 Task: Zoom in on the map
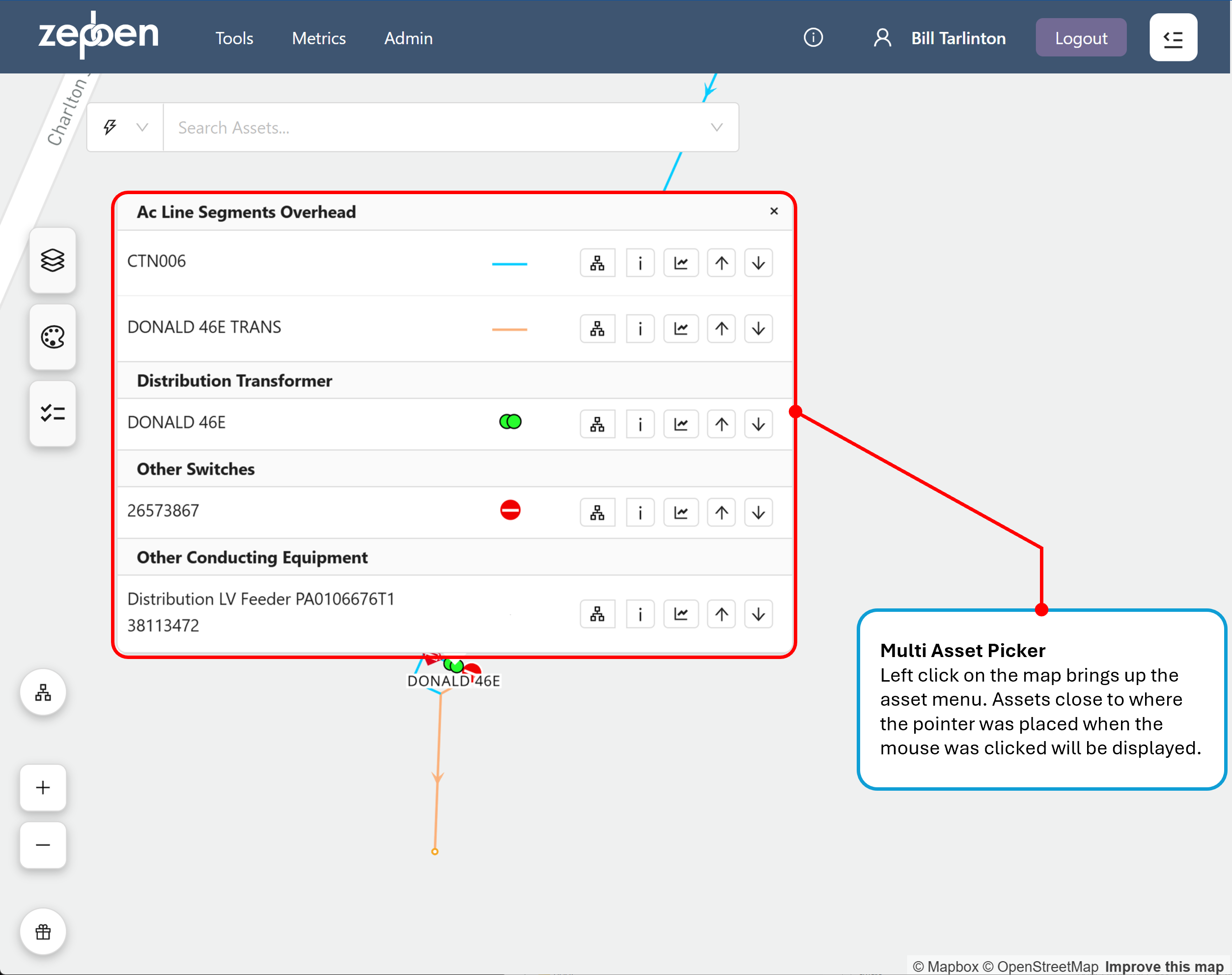(x=43, y=788)
